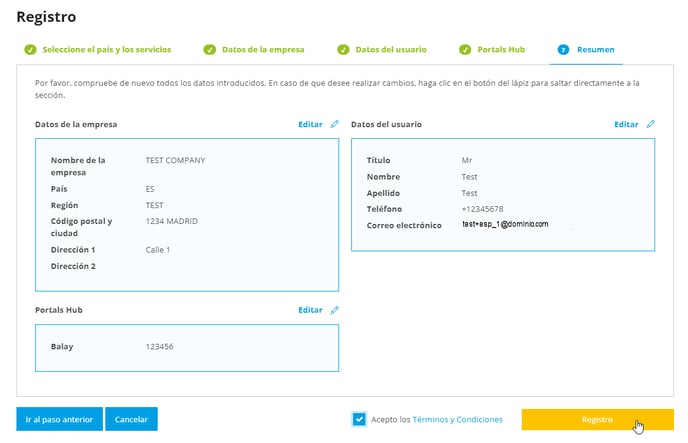
Task: Uncheck the Acepto los Términos checkbox
Action: (359, 419)
